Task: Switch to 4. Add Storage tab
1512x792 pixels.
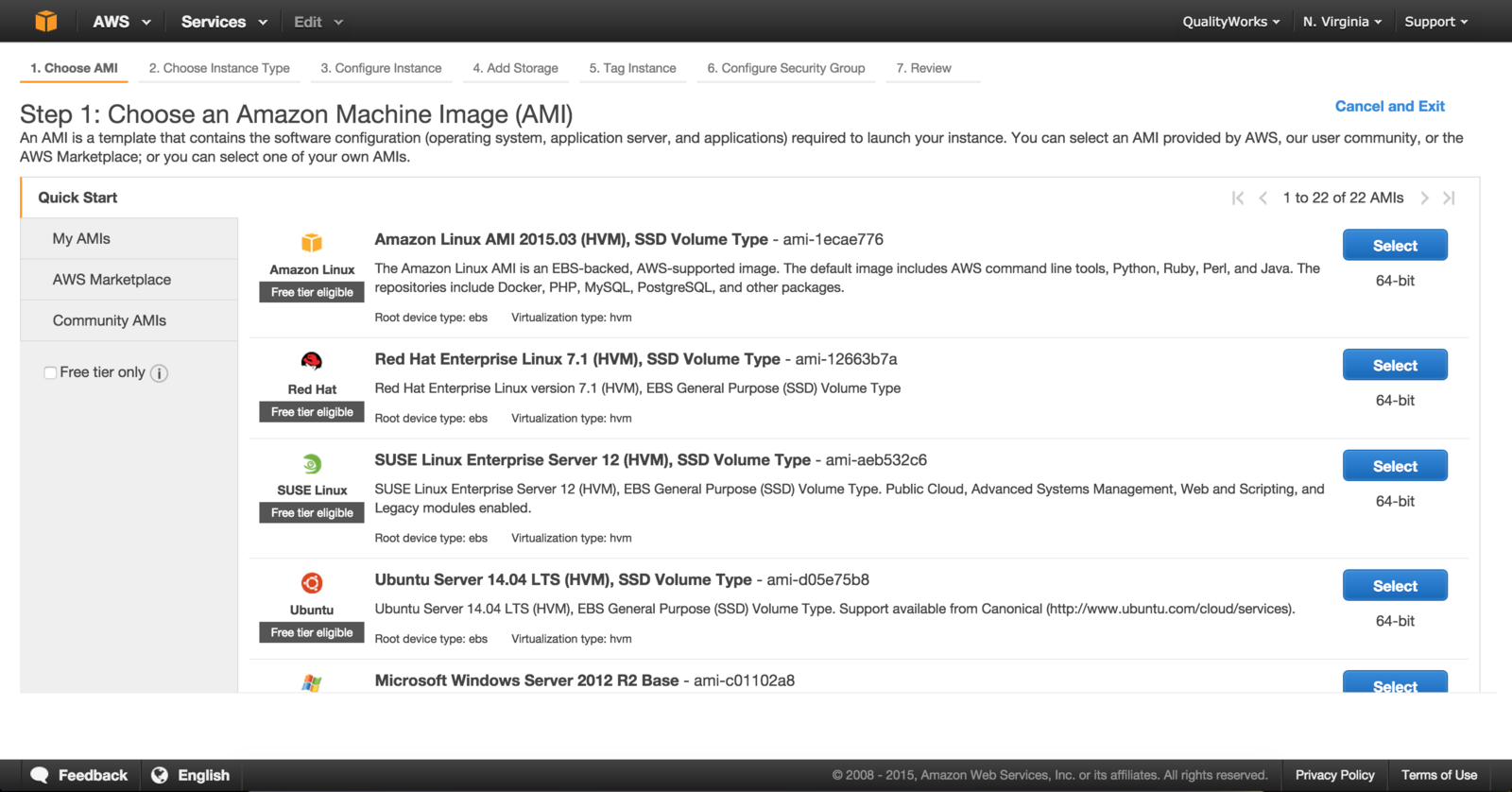Action: click(x=515, y=68)
